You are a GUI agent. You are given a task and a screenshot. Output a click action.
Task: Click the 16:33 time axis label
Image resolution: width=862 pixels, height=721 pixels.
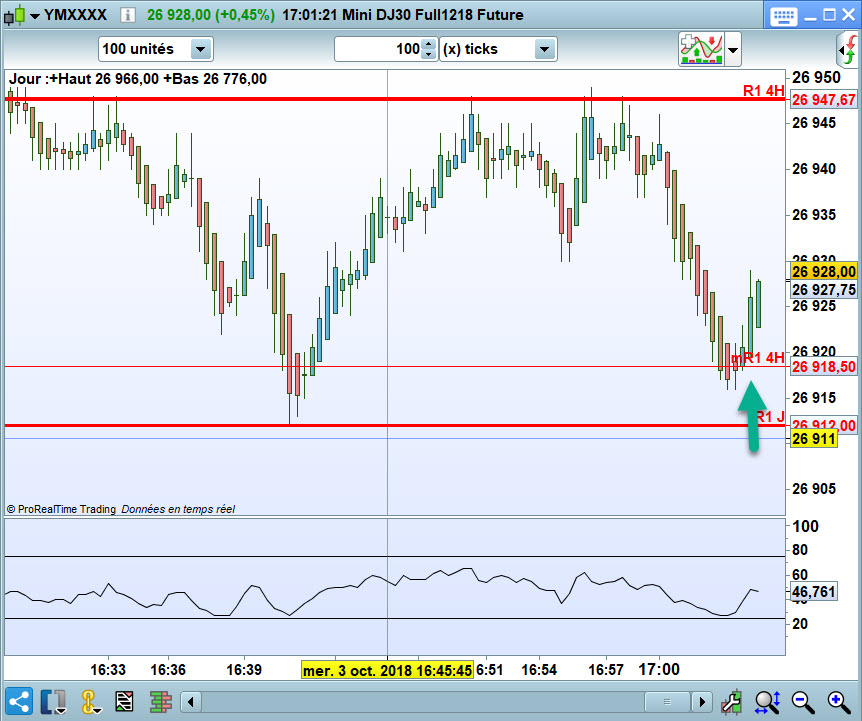108,670
